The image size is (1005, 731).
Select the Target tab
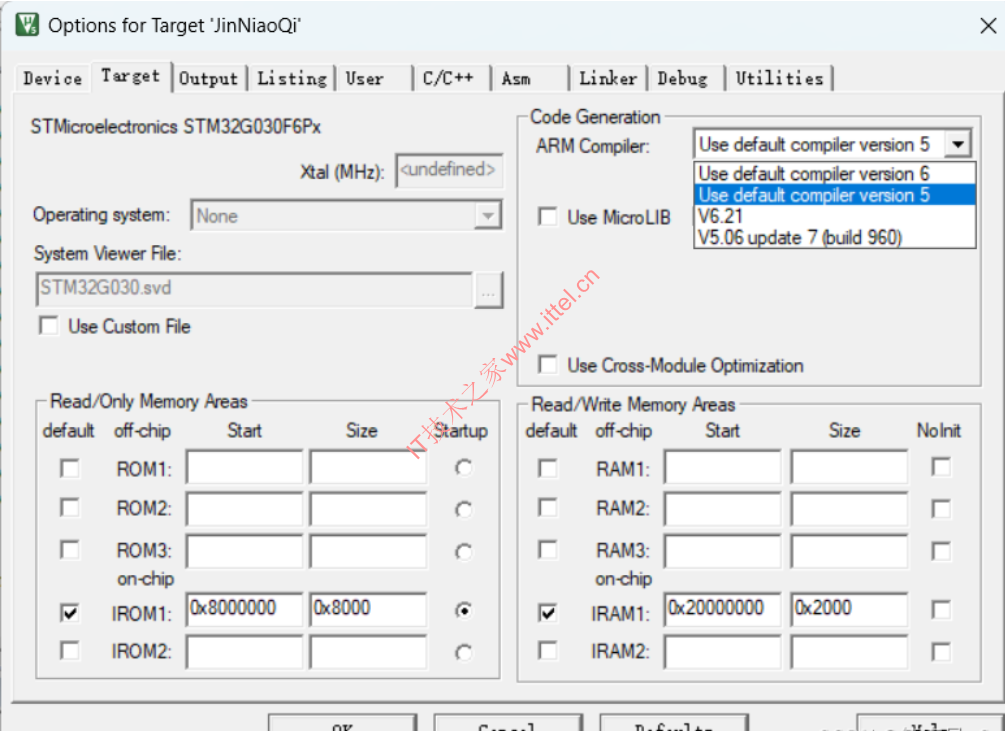[131, 76]
